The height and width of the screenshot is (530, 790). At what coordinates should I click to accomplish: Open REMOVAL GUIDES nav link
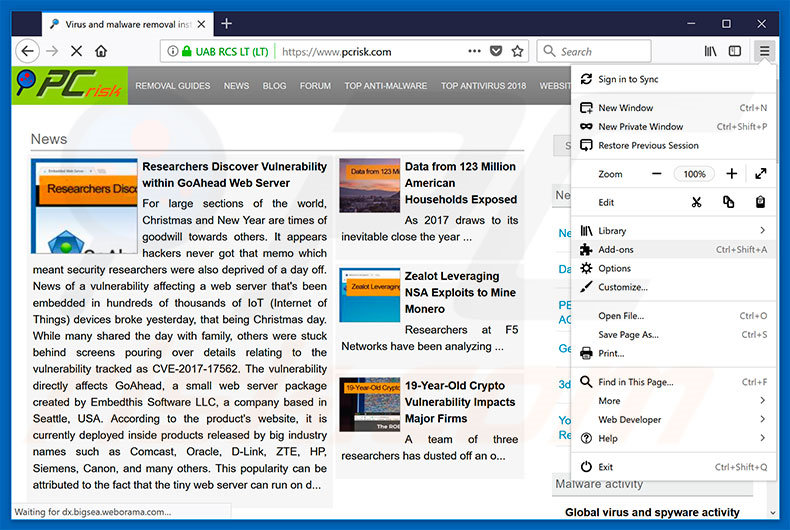tap(173, 86)
